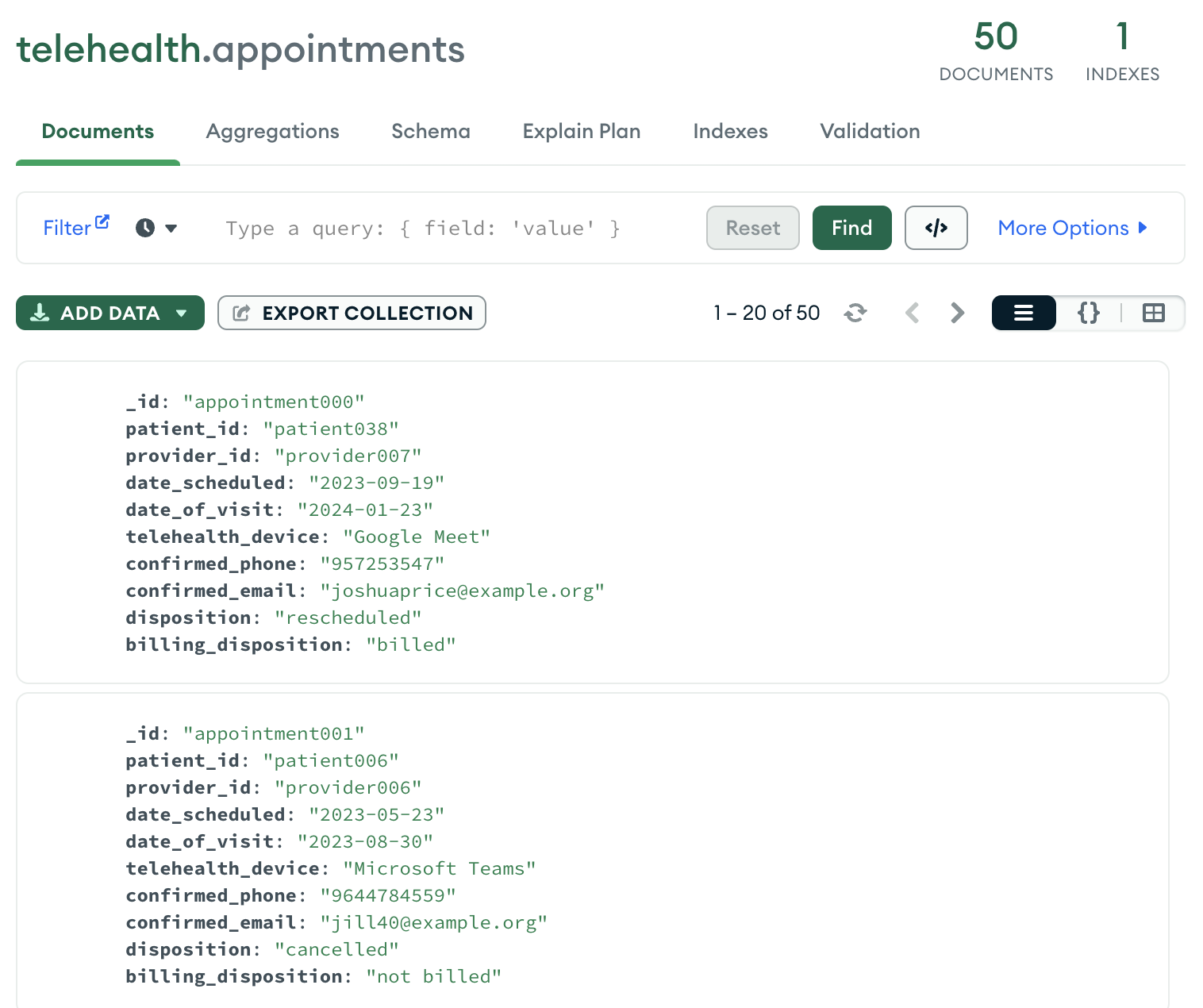Viewport: 1203px width, 1008px height.
Task: Open query history with the clock icon
Action: point(144,228)
